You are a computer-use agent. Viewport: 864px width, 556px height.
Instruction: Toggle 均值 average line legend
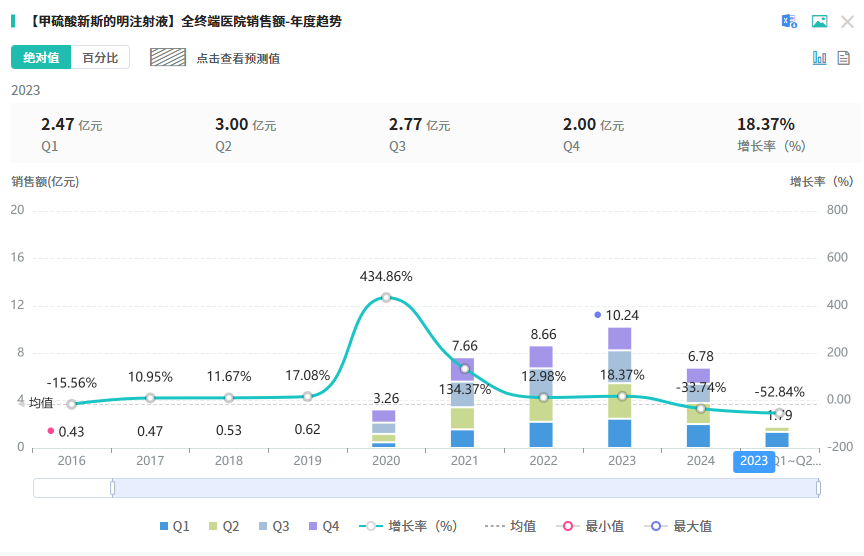click(510, 526)
